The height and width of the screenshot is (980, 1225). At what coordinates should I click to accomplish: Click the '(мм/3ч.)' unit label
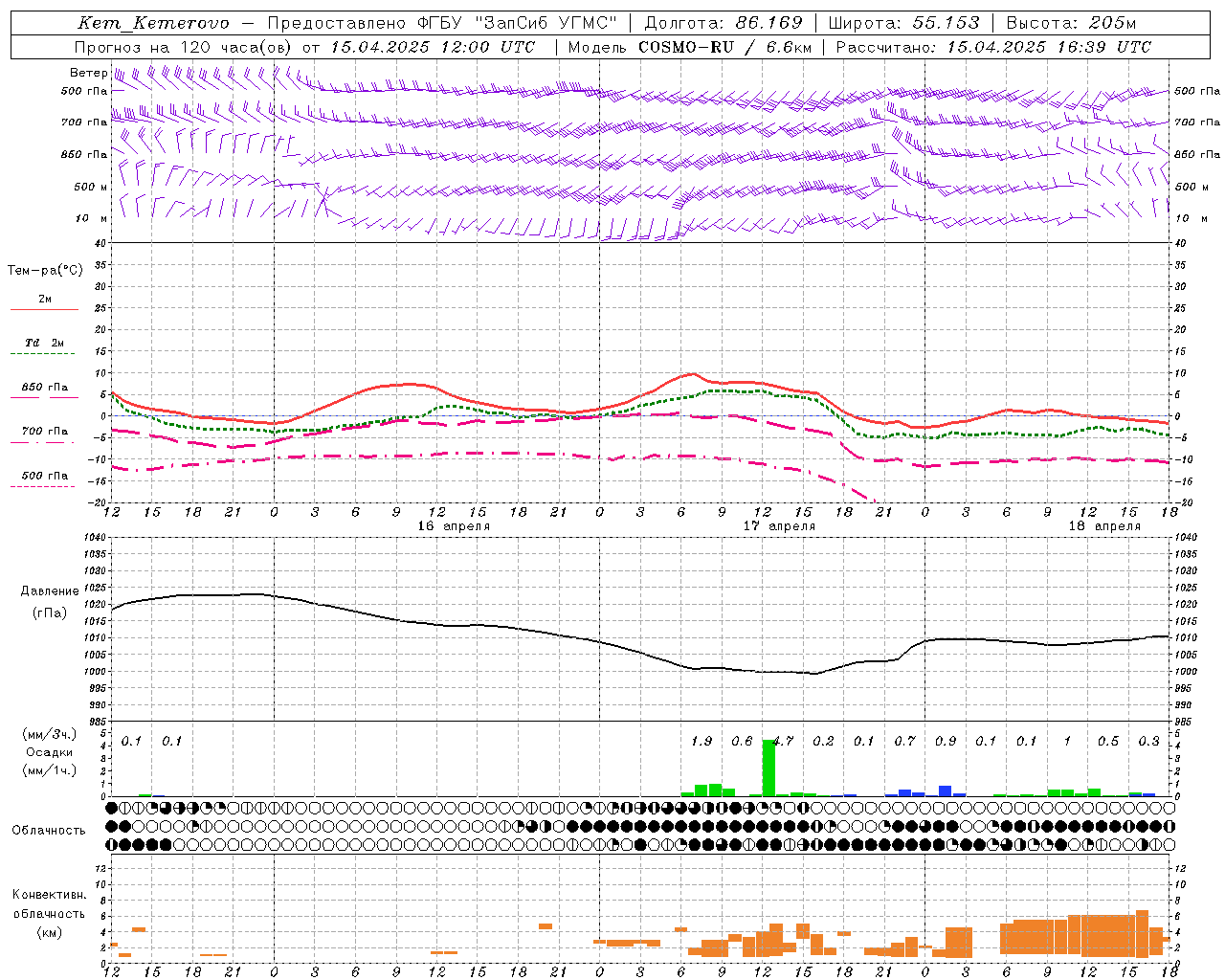click(50, 734)
